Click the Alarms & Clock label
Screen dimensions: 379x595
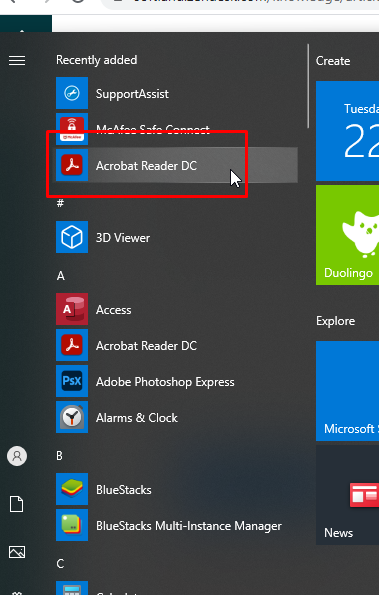tap(137, 418)
